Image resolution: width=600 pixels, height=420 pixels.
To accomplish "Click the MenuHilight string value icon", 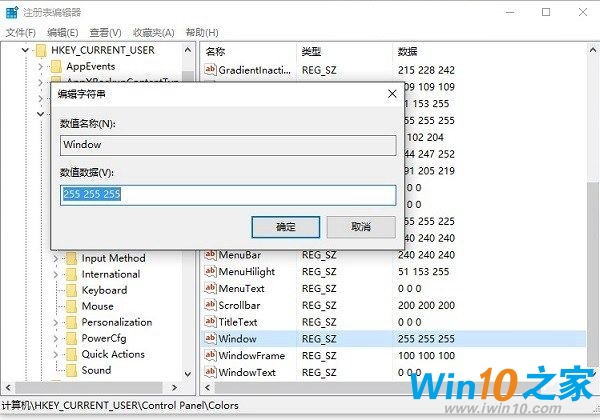I will tap(210, 271).
